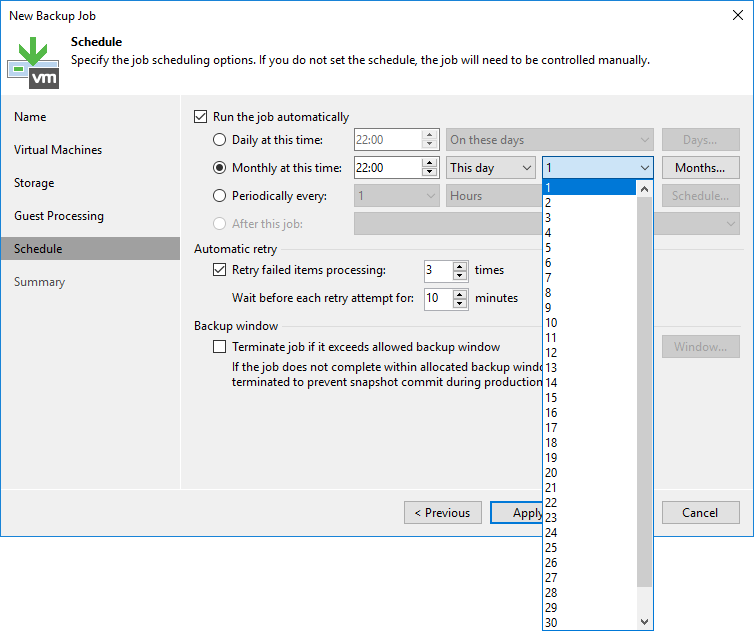This screenshot has height=632, width=754.
Task: Increase the monthly time spinner up arrow
Action: click(x=430, y=163)
